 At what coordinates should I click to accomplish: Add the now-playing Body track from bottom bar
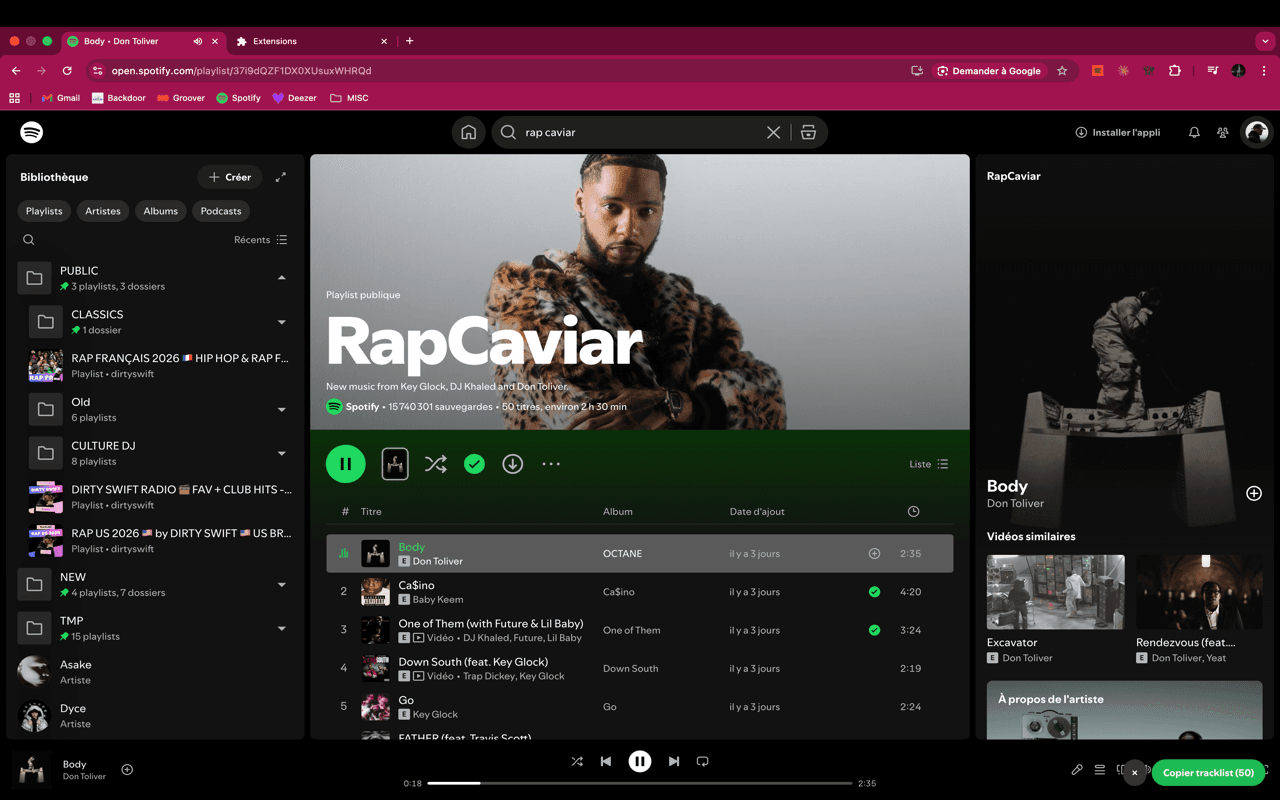pos(127,770)
